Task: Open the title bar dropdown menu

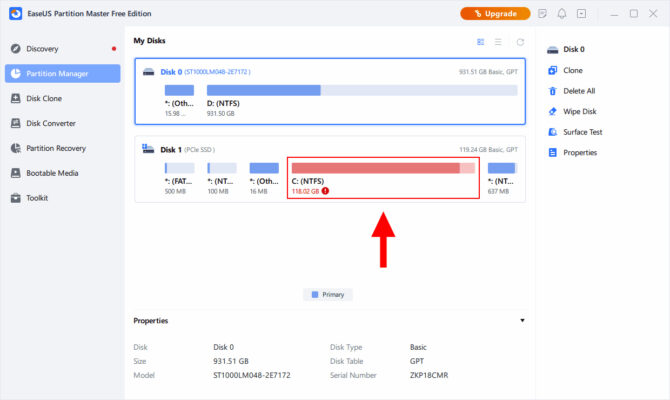Action: (583, 14)
